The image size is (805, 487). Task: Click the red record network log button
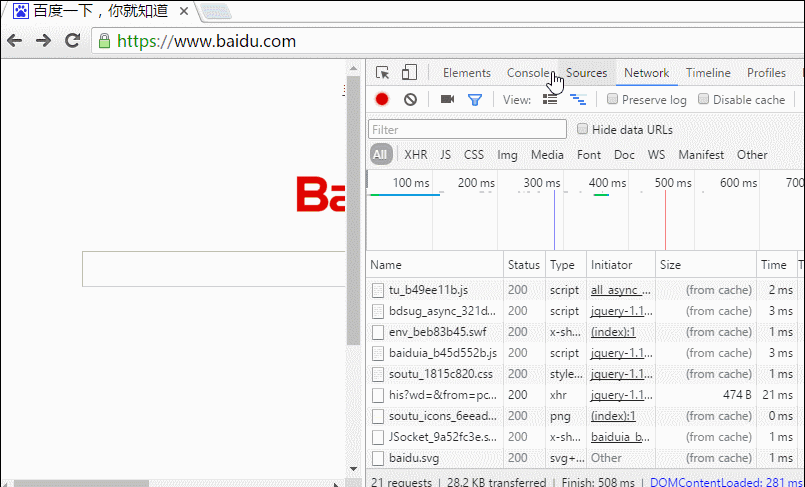click(x=382, y=99)
